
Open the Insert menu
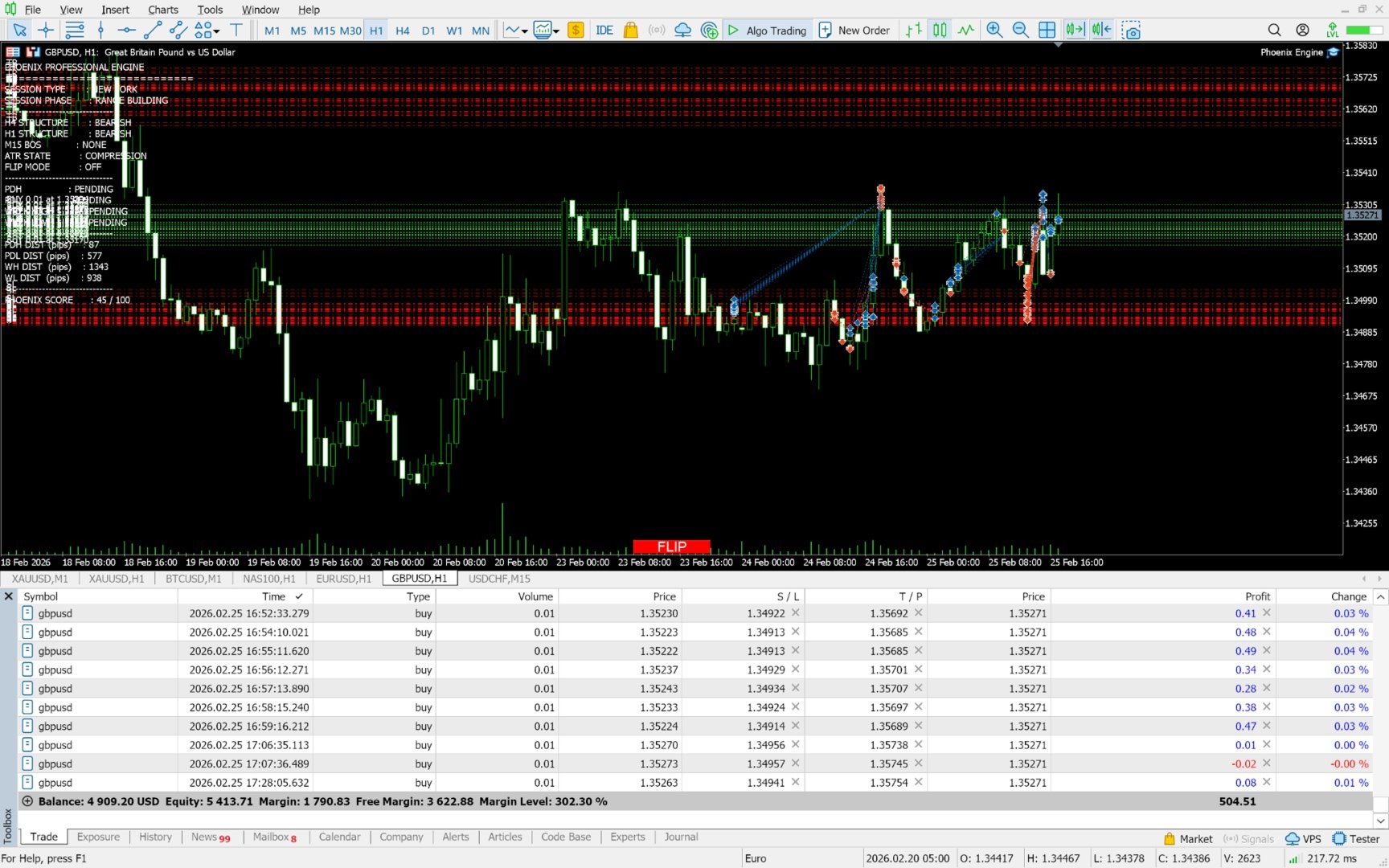click(x=115, y=10)
